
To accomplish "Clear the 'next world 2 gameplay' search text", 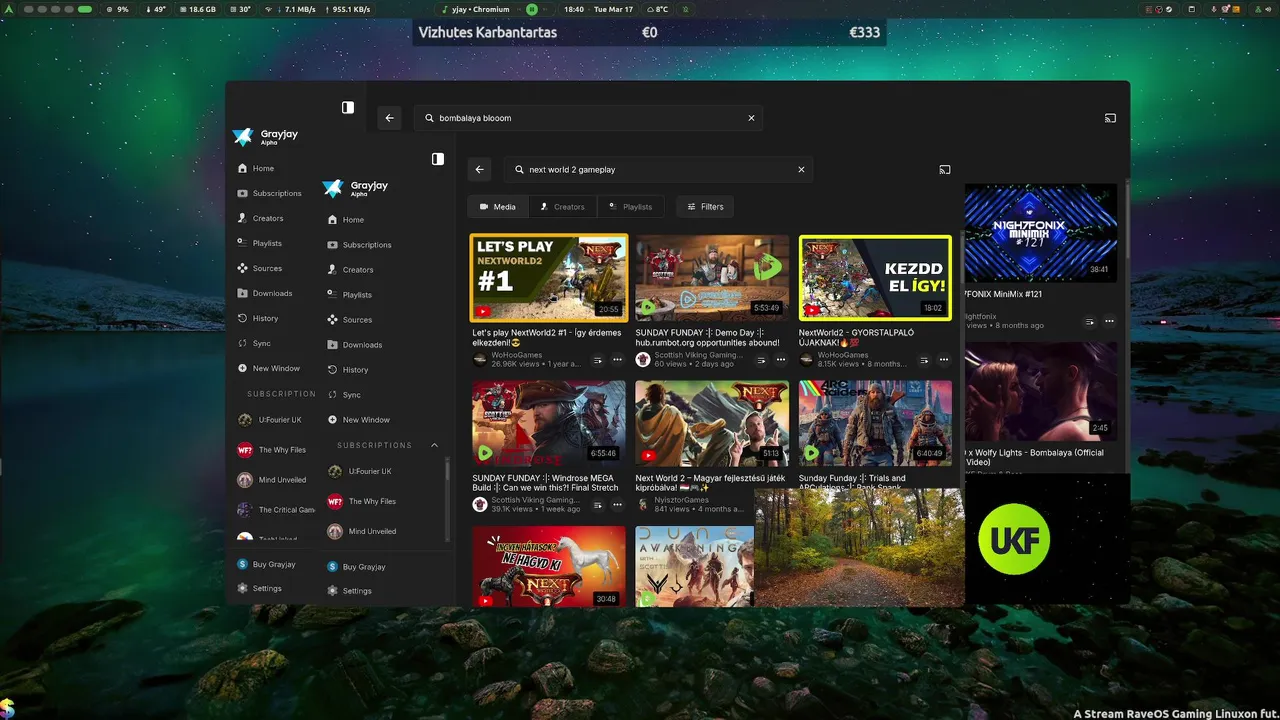I will (x=801, y=170).
